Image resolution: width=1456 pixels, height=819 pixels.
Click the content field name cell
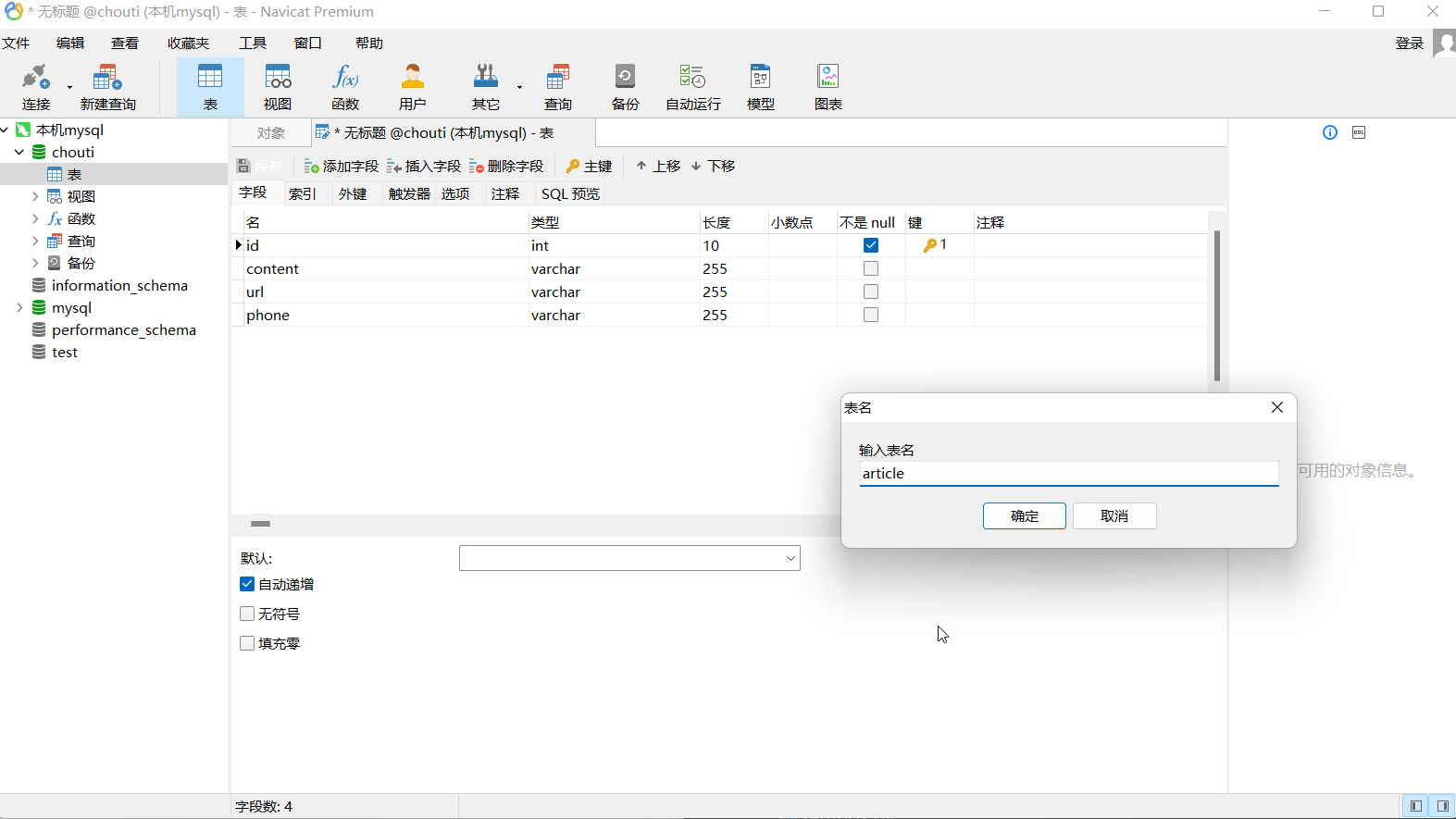(386, 268)
